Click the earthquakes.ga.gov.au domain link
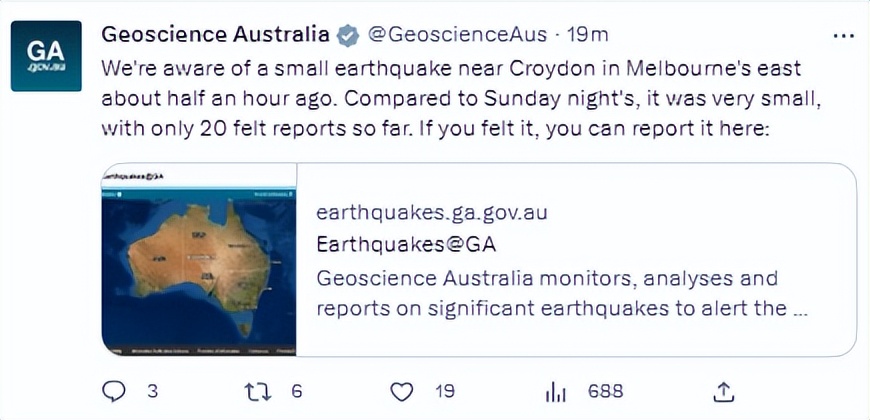Screen dimensions: 870x420 431,213
